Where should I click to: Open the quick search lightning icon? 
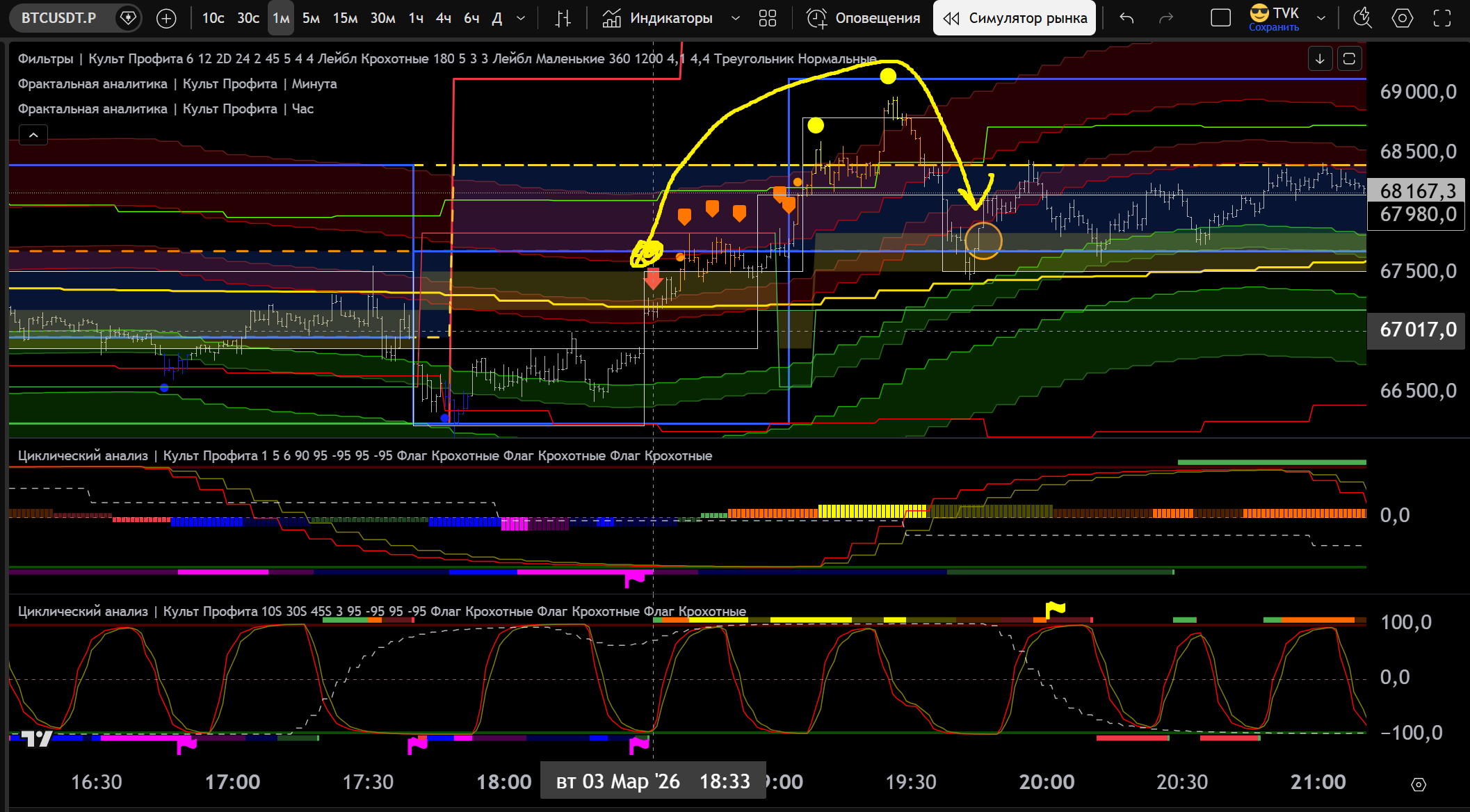1362,18
